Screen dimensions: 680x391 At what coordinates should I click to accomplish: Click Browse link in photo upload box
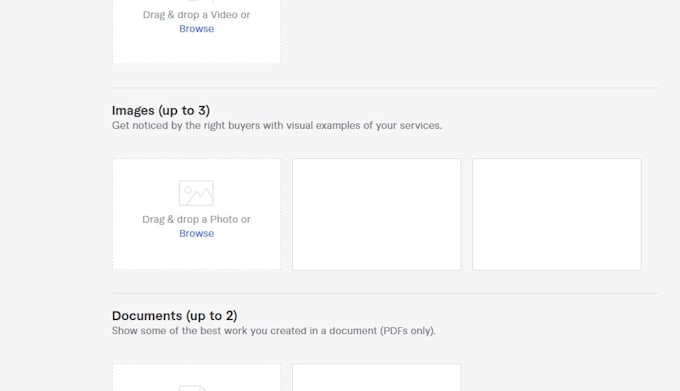[196, 233]
